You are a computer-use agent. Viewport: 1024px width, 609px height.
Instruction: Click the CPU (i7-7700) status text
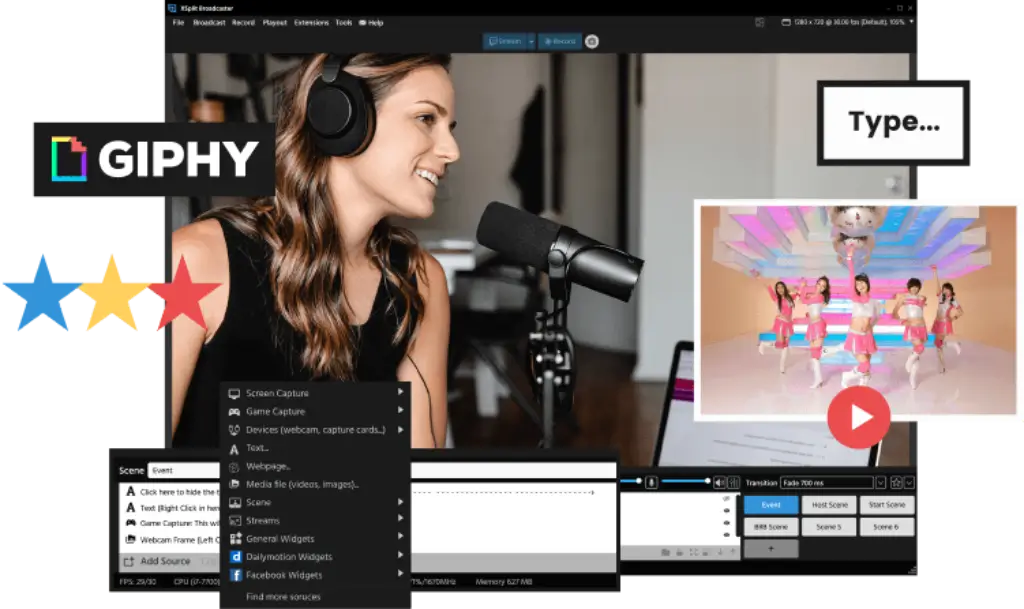[197, 582]
